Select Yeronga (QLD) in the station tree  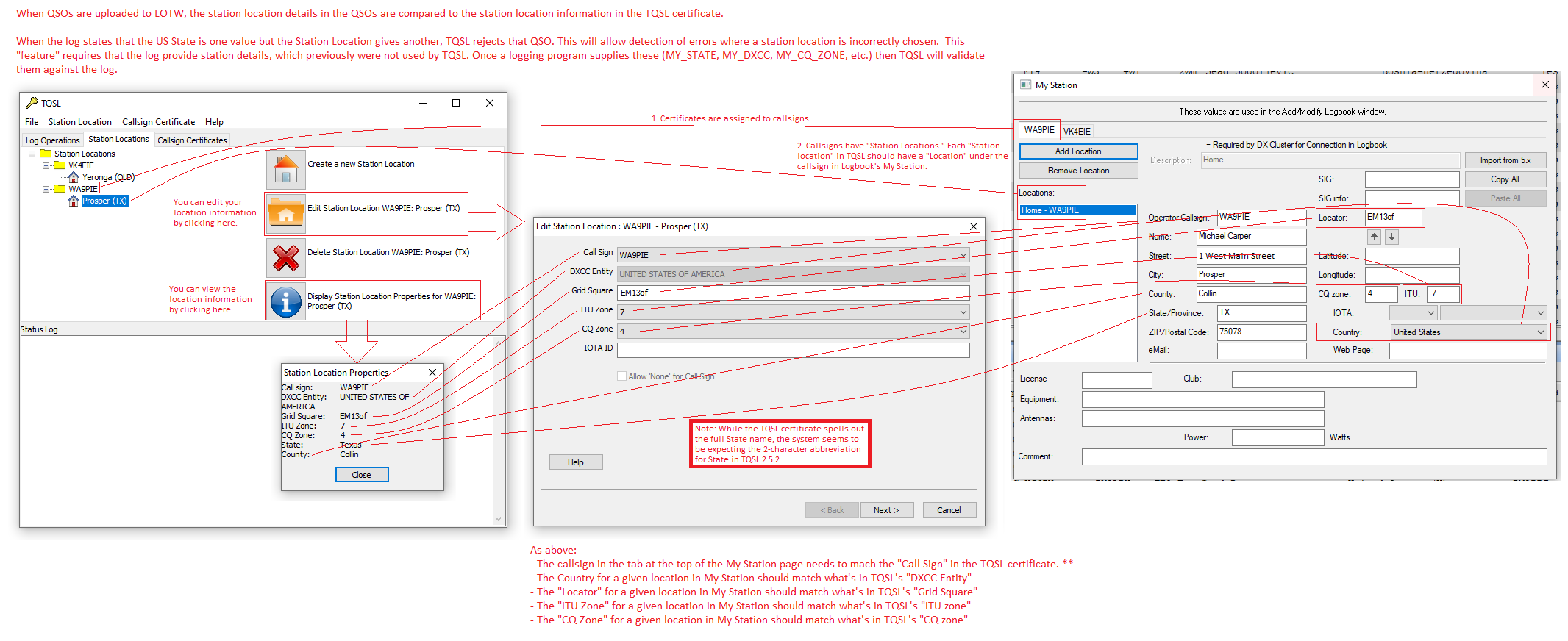tap(108, 177)
